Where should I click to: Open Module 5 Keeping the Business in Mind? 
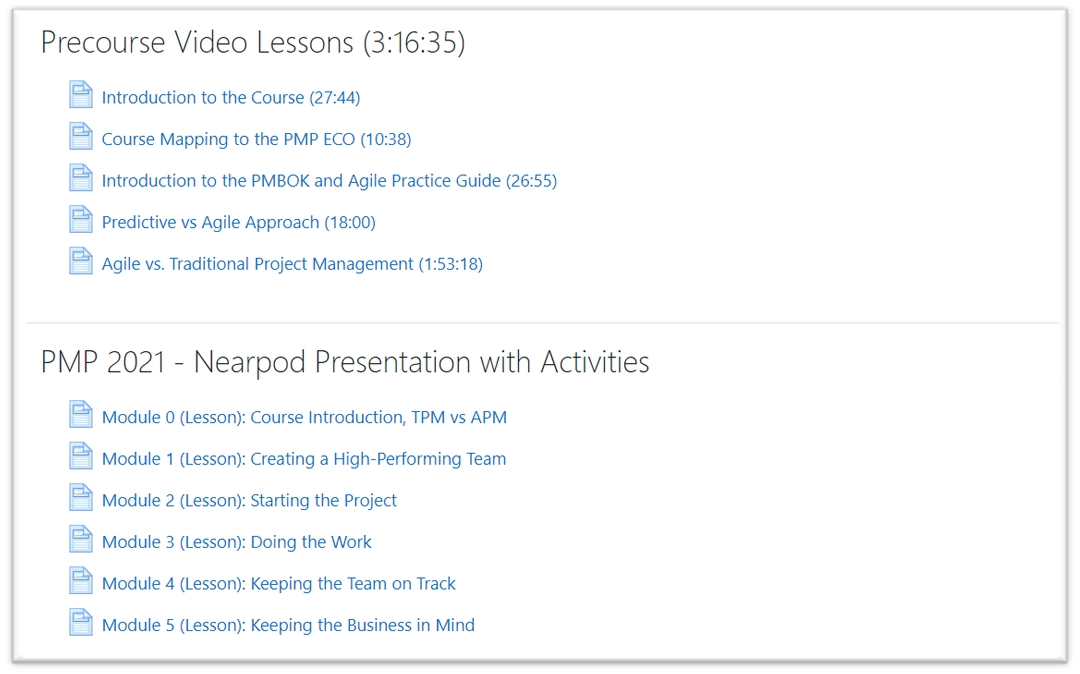[x=288, y=626]
